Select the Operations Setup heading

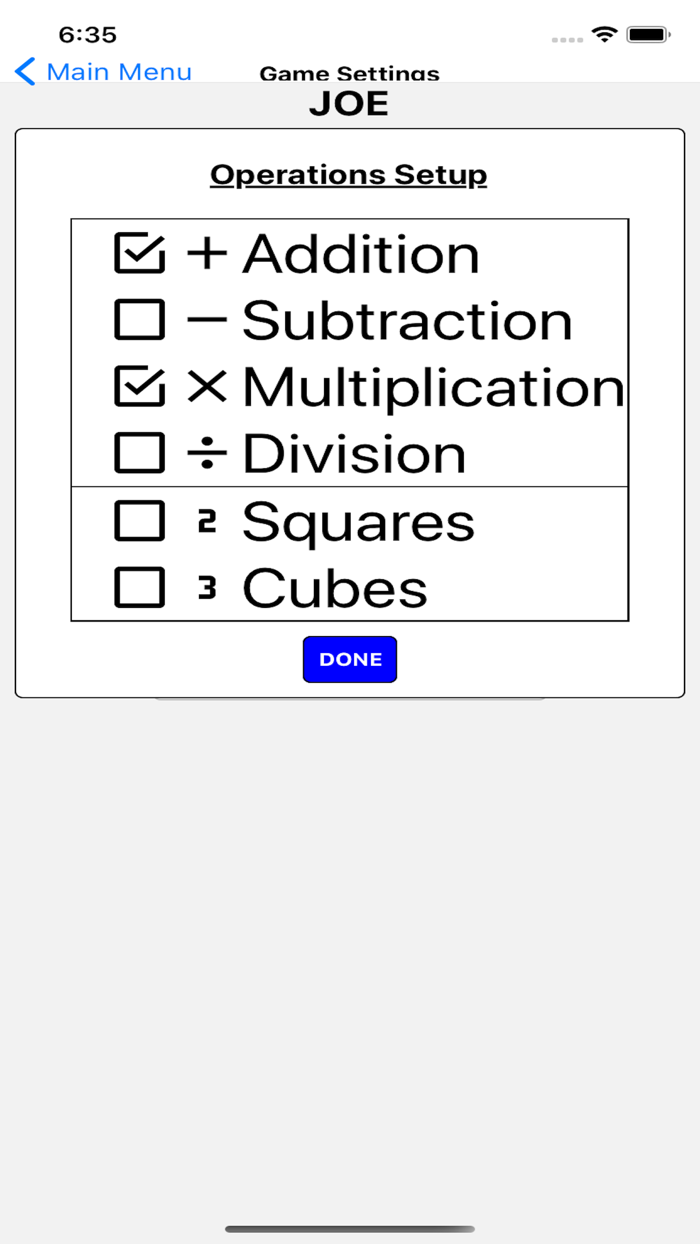348,174
